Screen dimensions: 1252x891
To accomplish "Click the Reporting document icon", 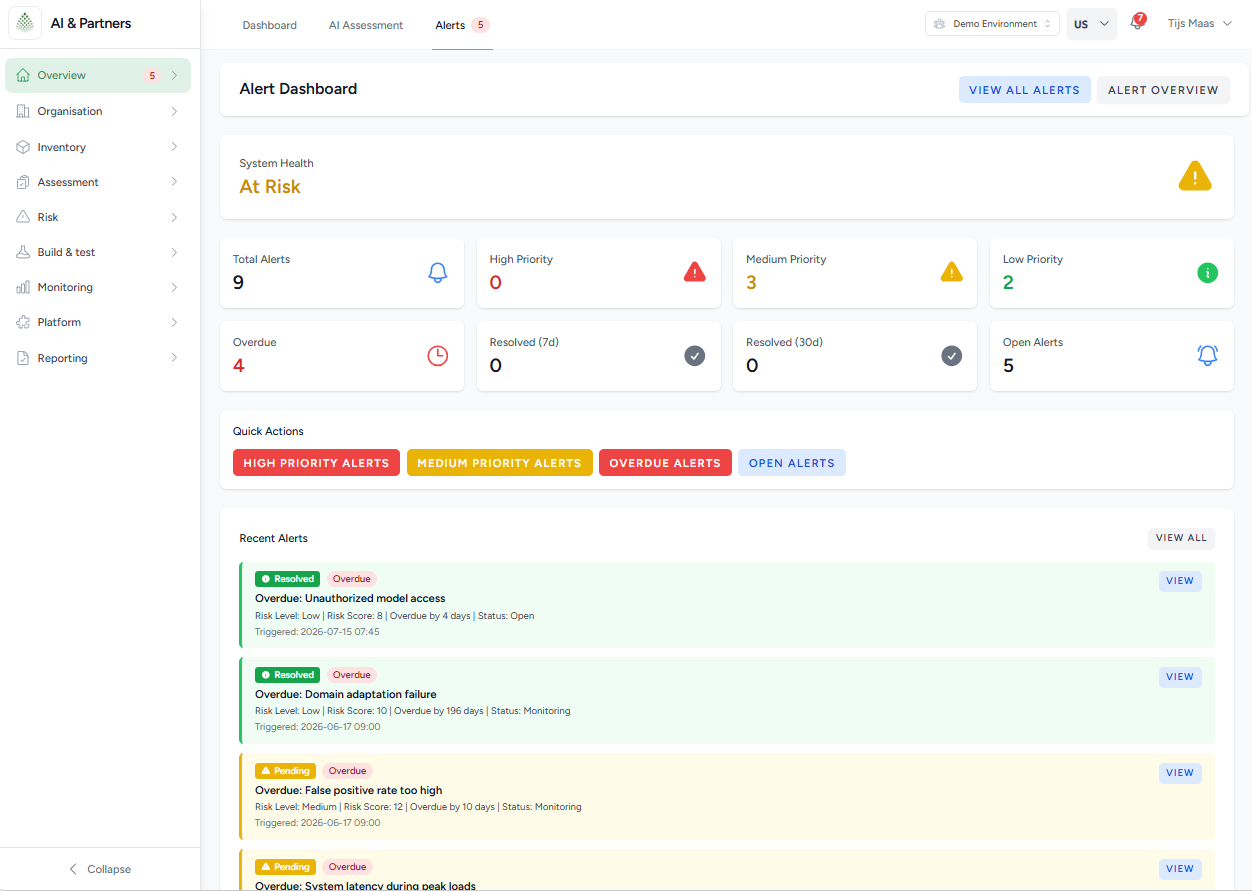I will (x=23, y=358).
